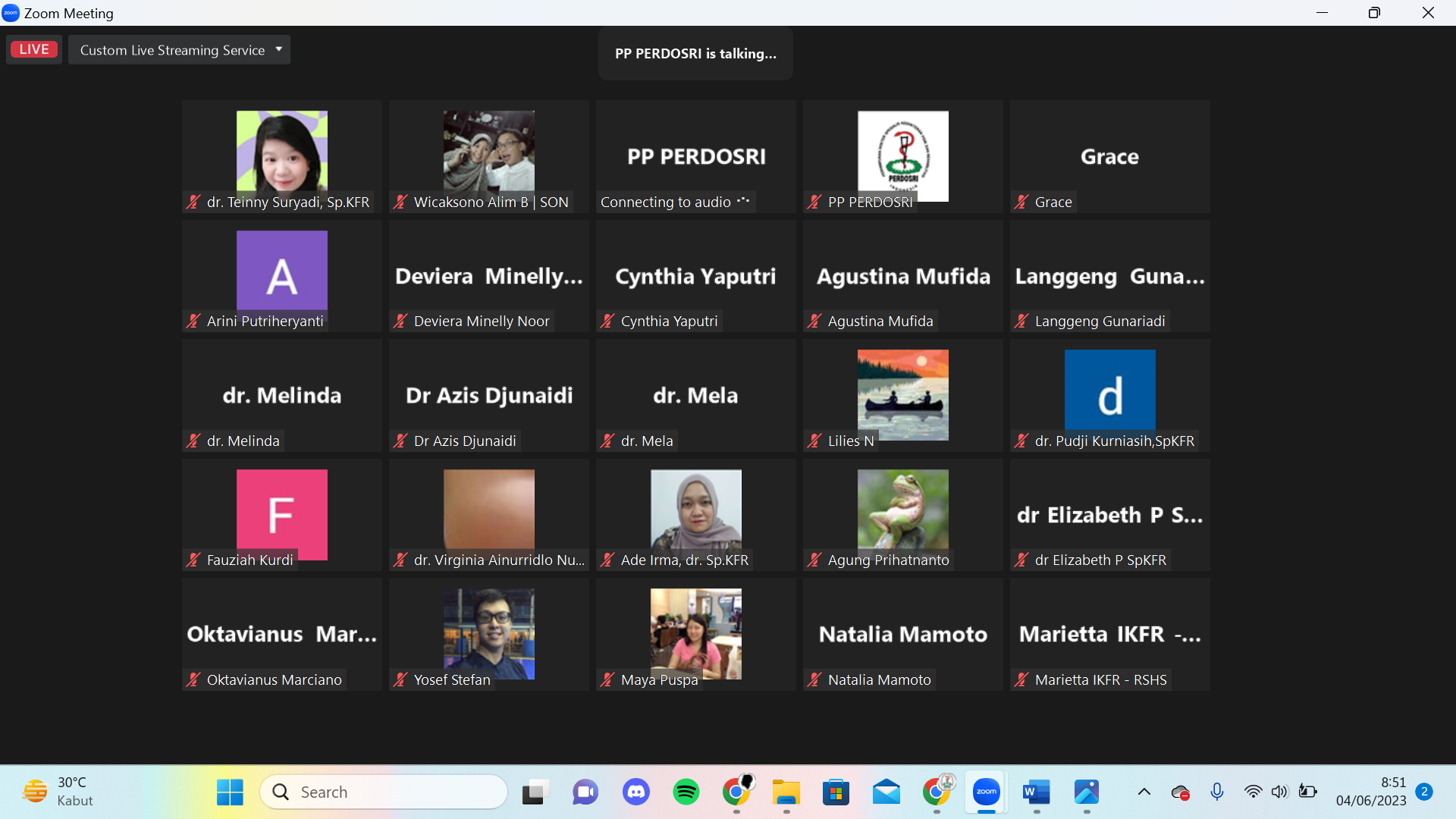Open Discord from the taskbar
The height and width of the screenshot is (819, 1456).
click(x=635, y=792)
